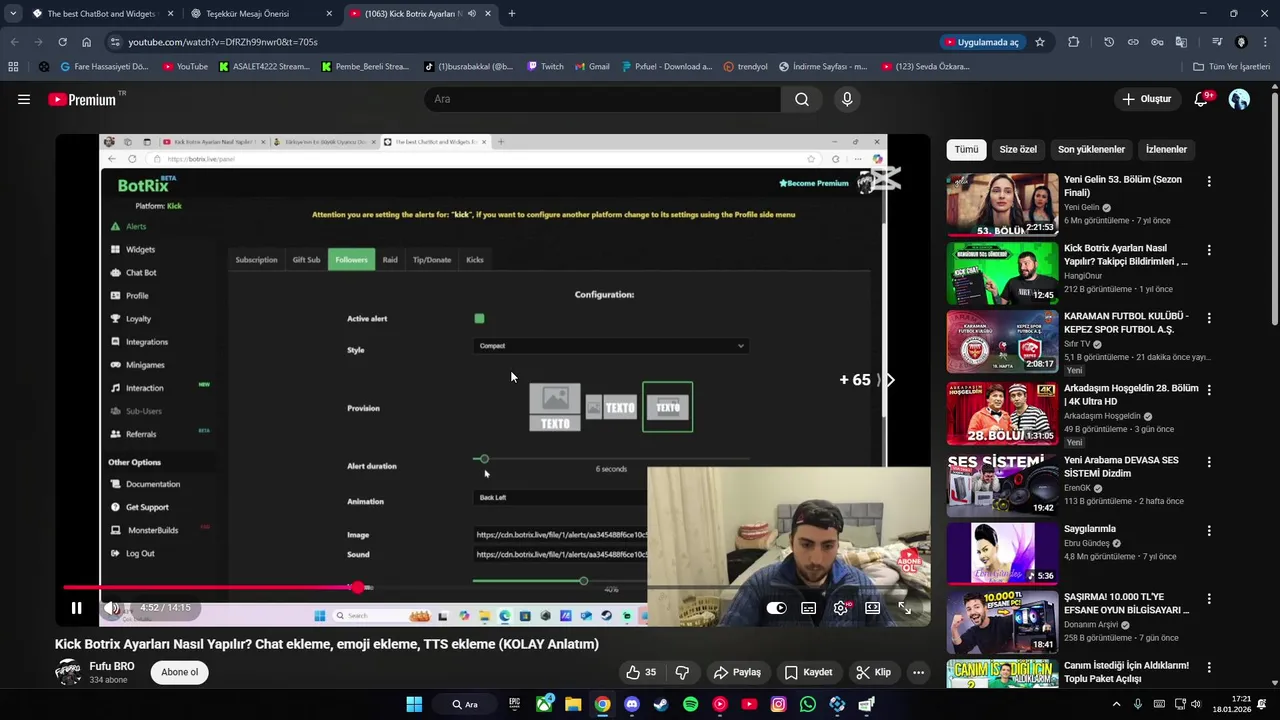Open the Chrome media control icon
Screen dimensions: 1280x720
pyautogui.click(x=1217, y=42)
